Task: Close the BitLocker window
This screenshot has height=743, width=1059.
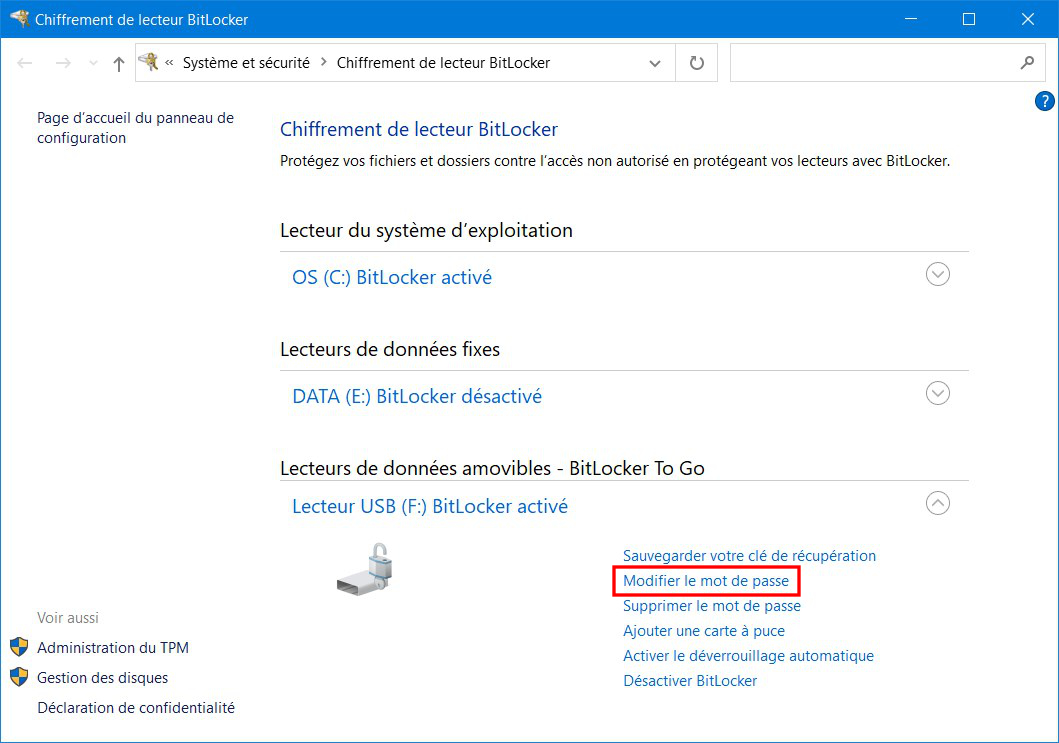Action: [1027, 19]
